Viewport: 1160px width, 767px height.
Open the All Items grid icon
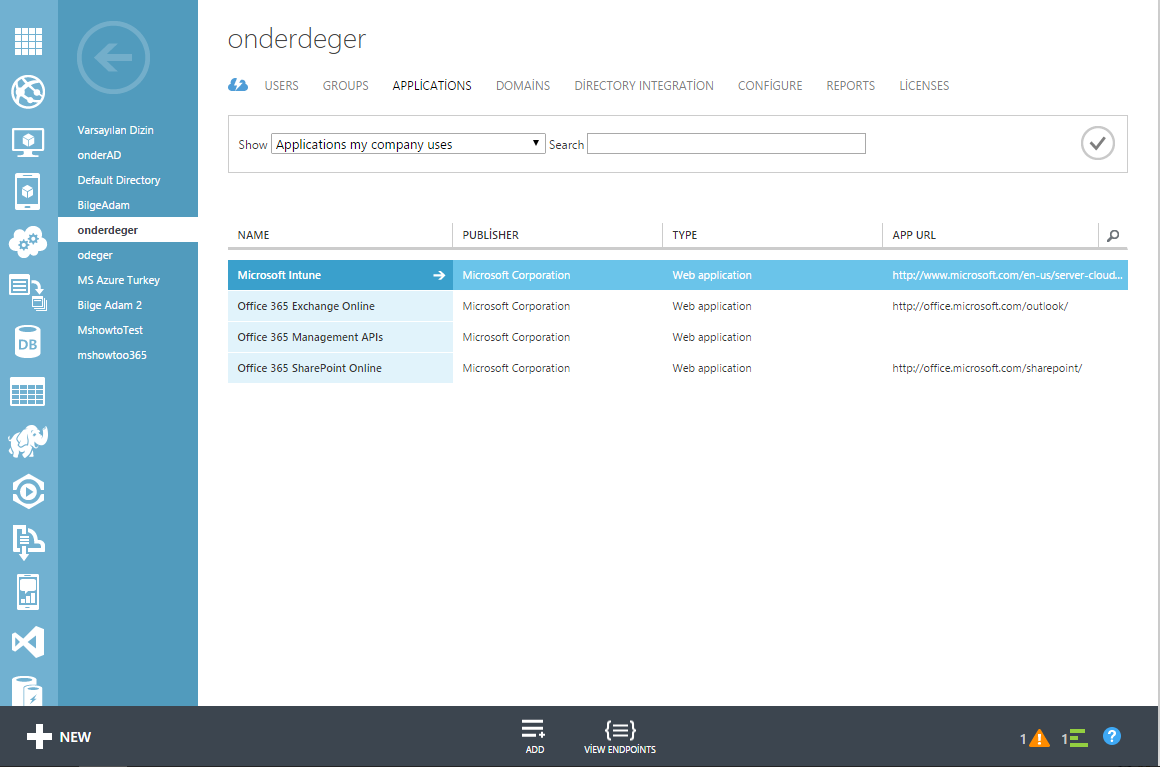[x=28, y=41]
